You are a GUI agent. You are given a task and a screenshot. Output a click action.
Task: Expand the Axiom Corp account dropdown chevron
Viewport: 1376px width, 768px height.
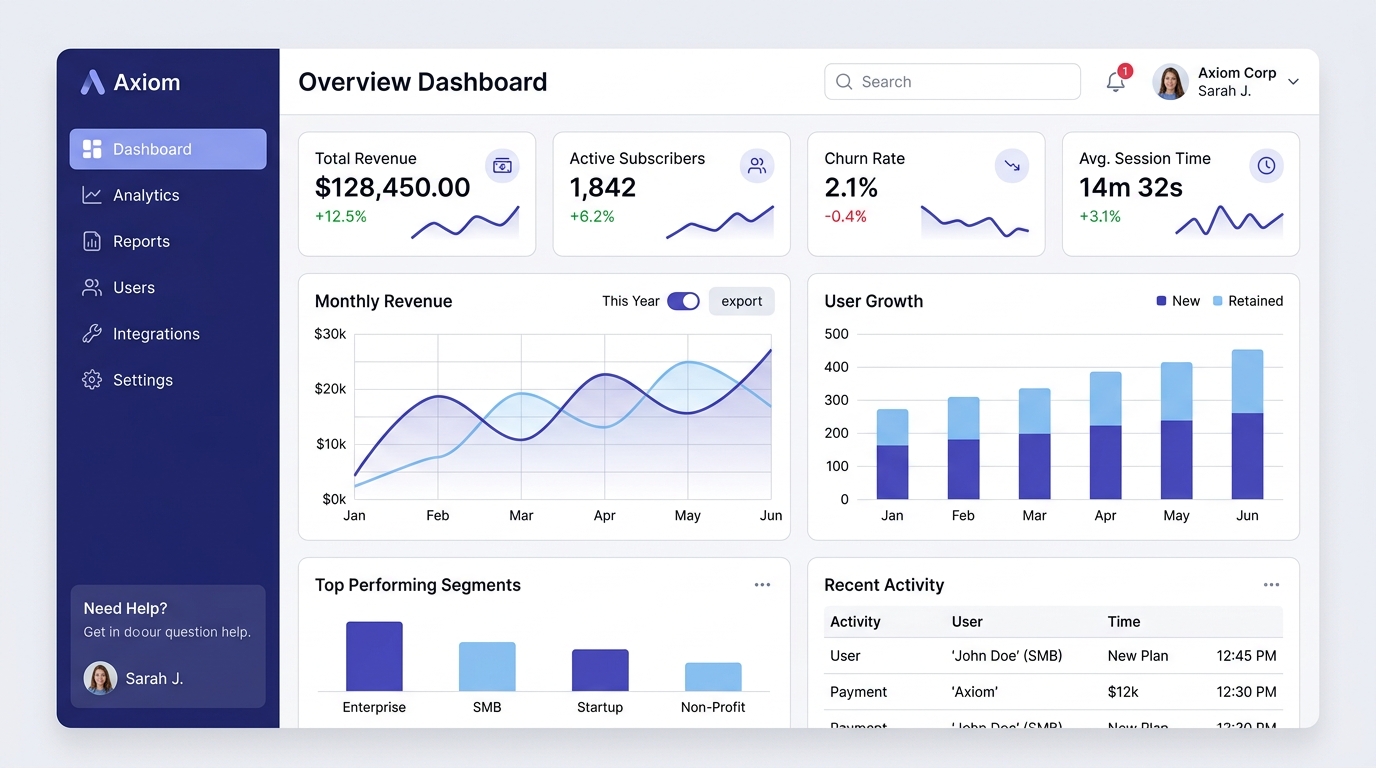tap(1293, 82)
